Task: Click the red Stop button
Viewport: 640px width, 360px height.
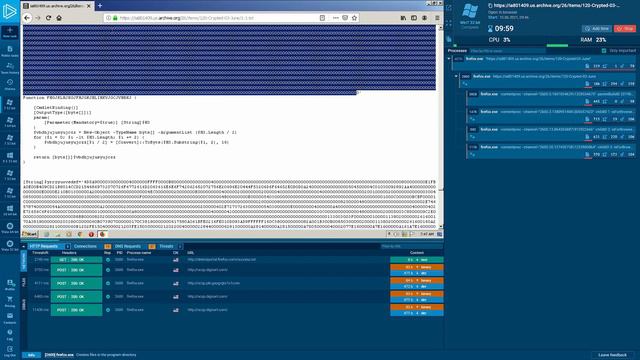Action: click(626, 29)
